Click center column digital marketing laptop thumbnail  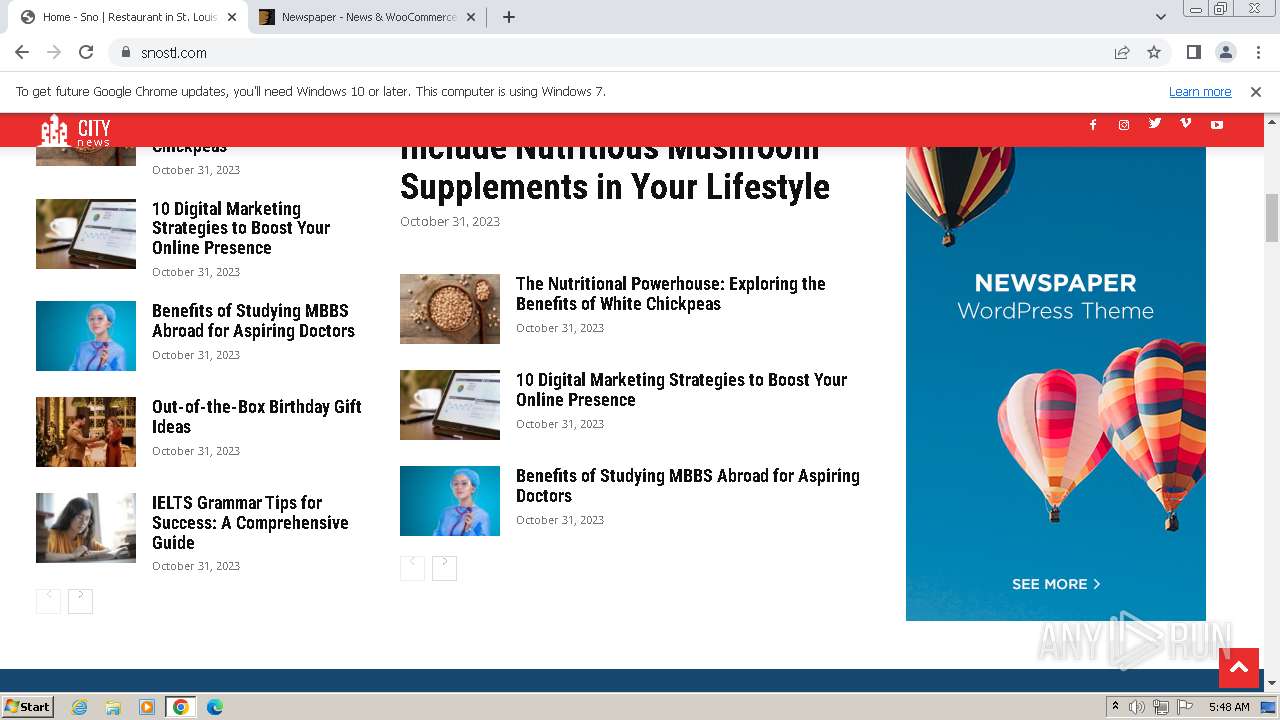click(450, 405)
